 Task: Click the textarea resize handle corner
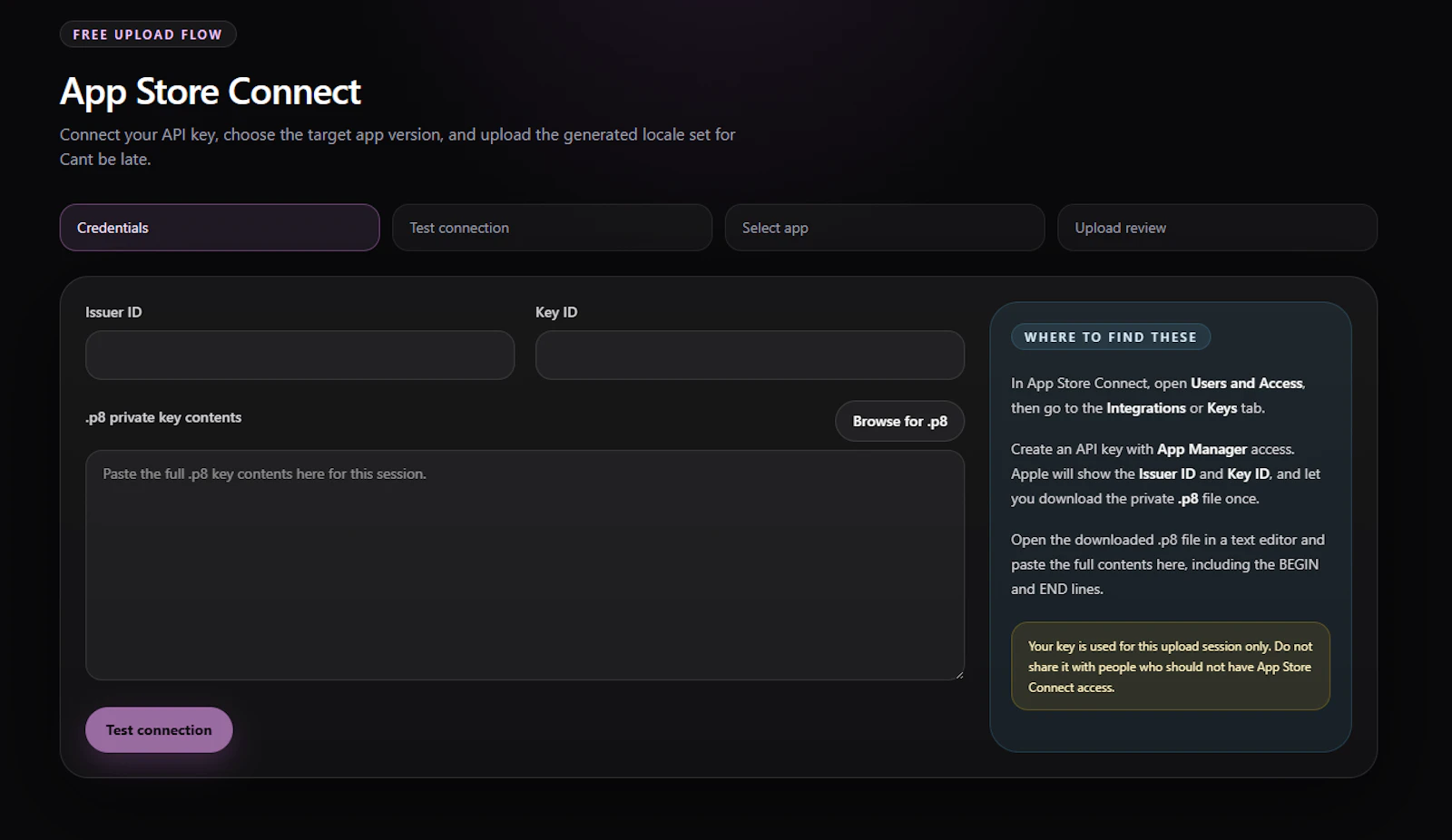tap(958, 674)
